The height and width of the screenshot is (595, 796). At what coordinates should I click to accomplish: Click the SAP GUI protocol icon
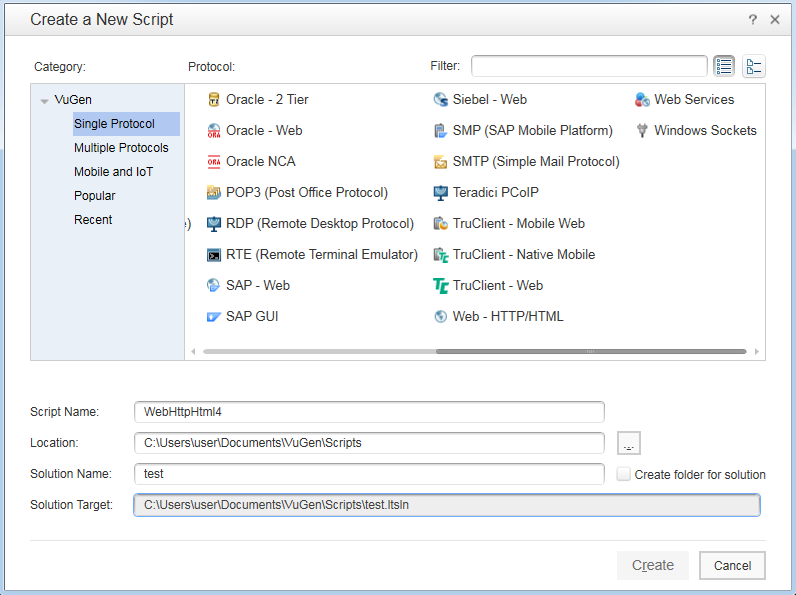[214, 317]
